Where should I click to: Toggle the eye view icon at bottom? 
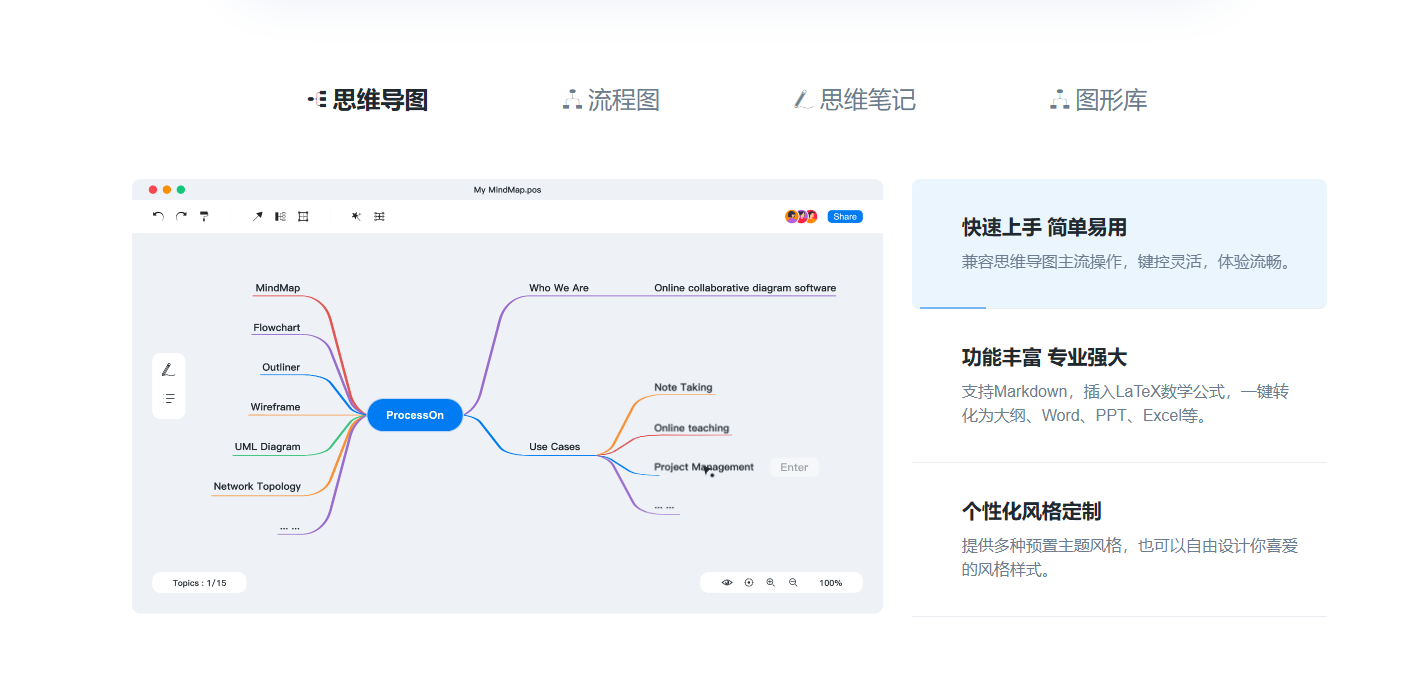point(727,583)
